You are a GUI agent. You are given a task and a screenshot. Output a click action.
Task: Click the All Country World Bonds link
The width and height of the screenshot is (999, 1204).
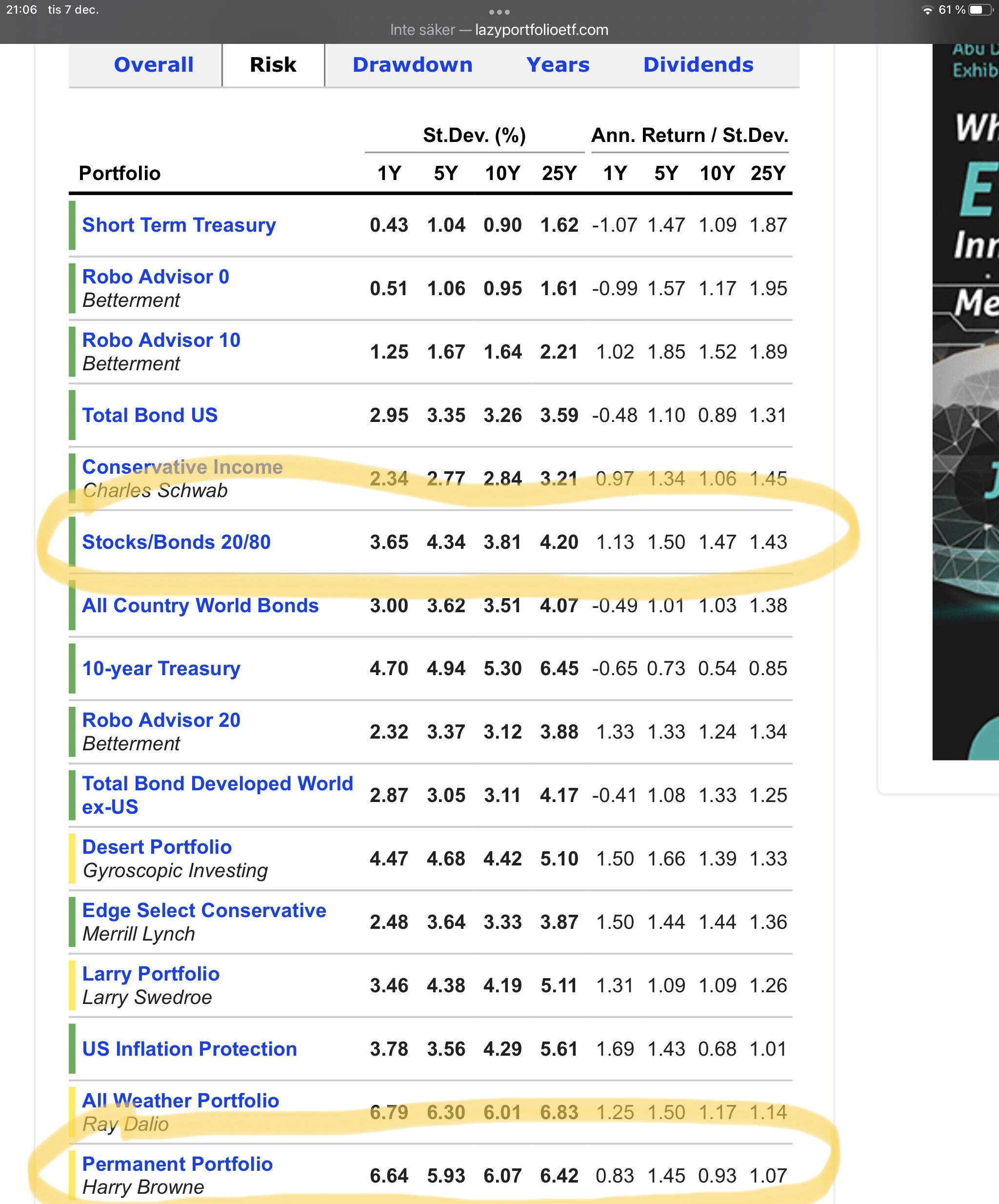pyautogui.click(x=200, y=605)
